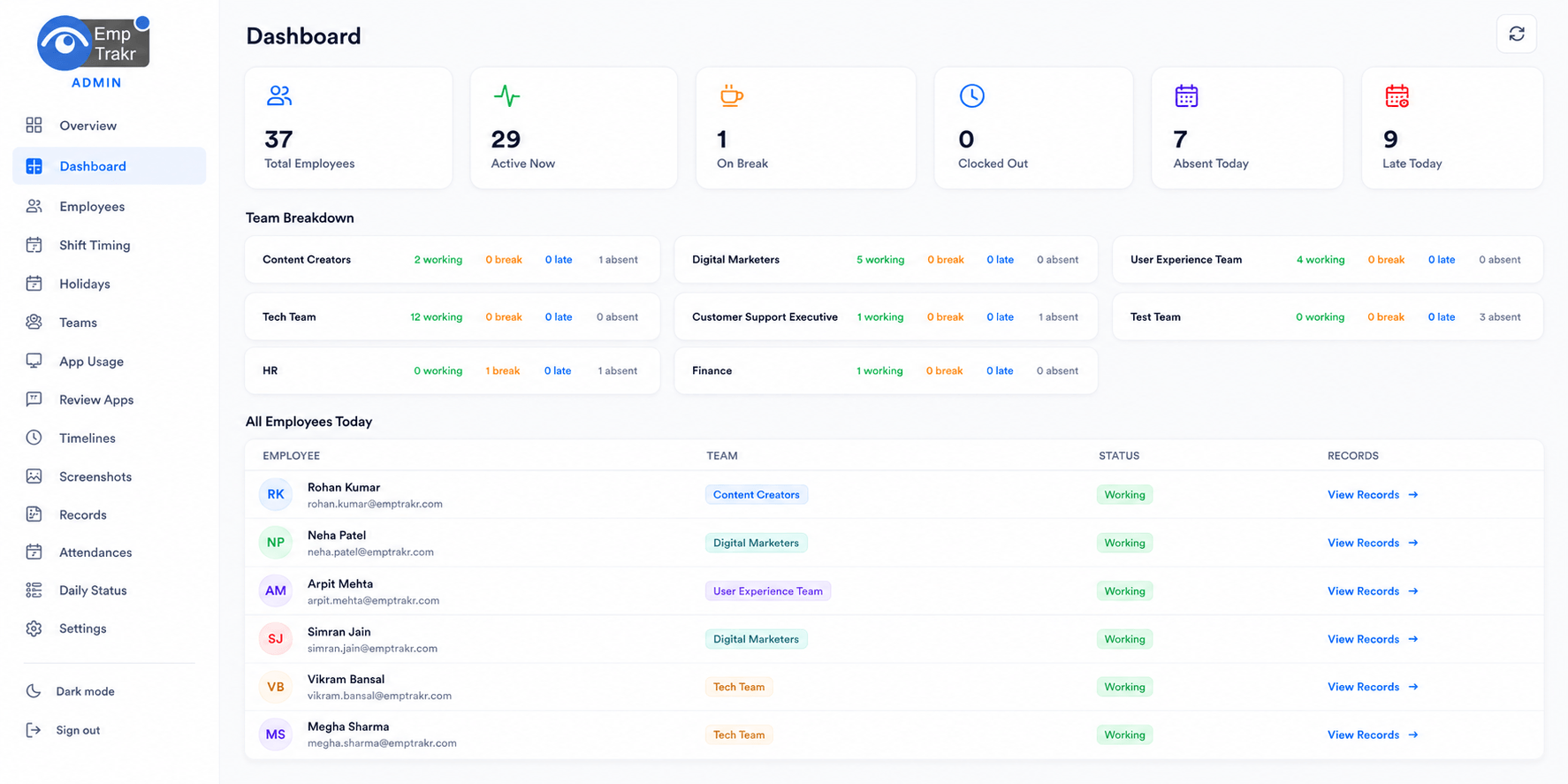Click the Late Today red calendar icon
This screenshot has height=784, width=1568.
(1397, 95)
